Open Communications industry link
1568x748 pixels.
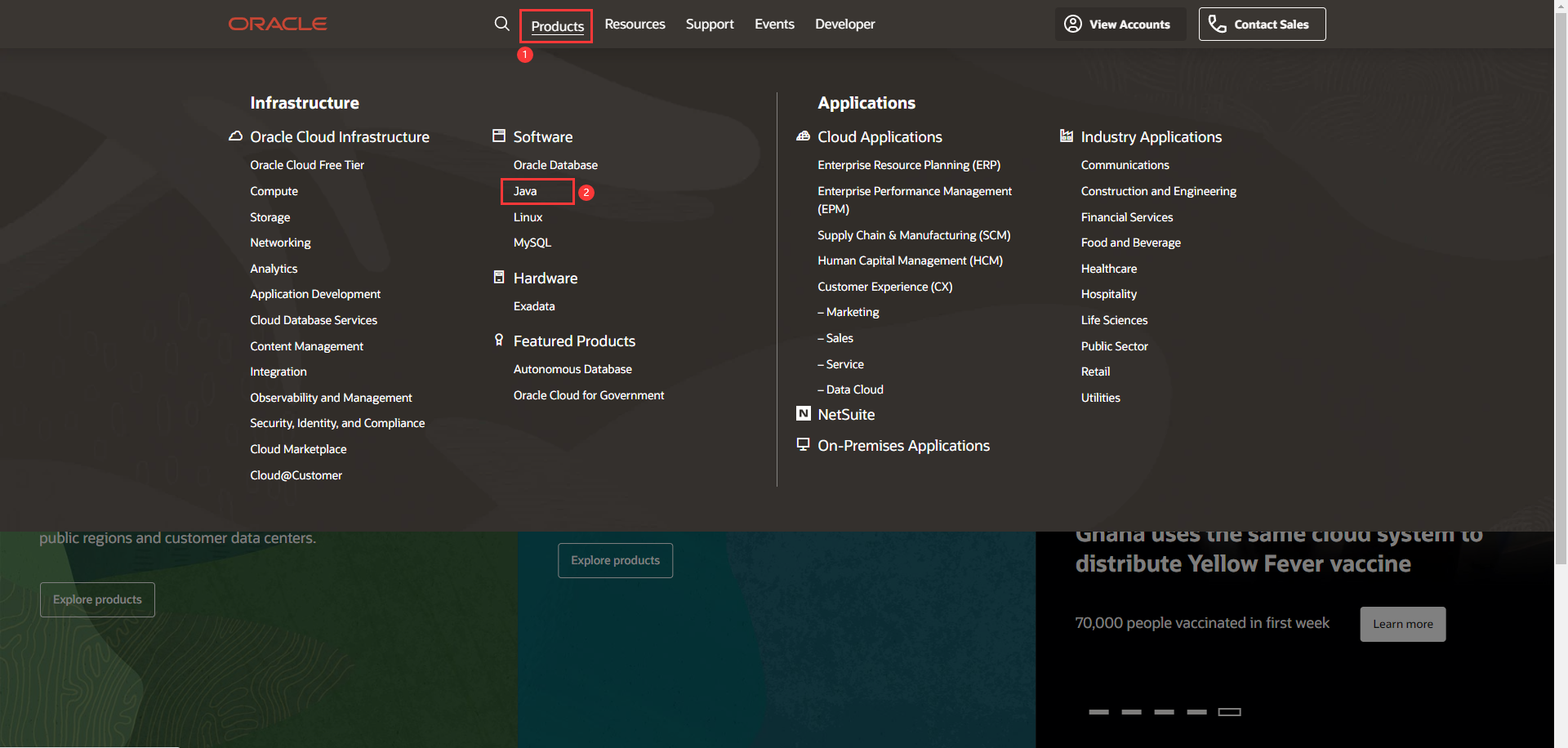[1125, 165]
